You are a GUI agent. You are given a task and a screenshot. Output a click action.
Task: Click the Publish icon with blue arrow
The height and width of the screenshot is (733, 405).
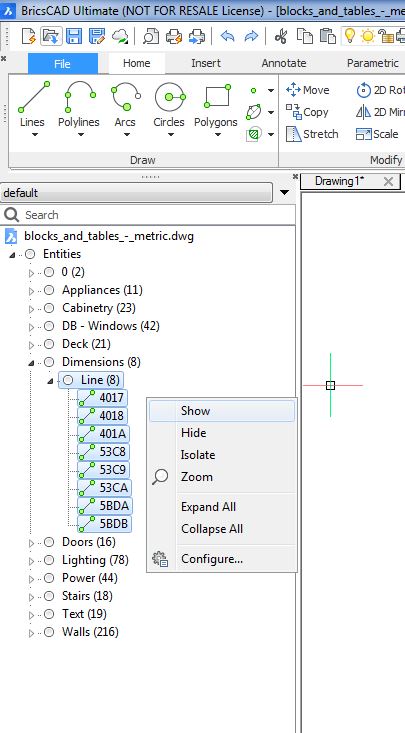click(197, 36)
